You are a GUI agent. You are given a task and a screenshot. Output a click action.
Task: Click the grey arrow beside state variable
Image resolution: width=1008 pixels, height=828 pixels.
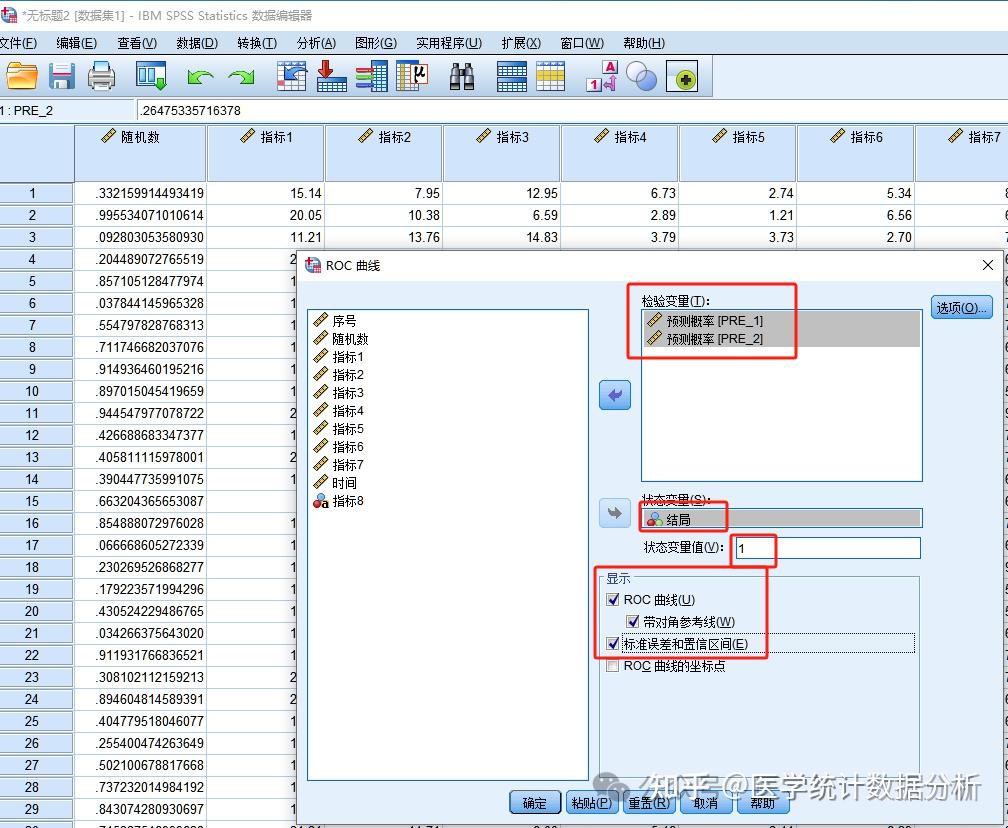615,513
